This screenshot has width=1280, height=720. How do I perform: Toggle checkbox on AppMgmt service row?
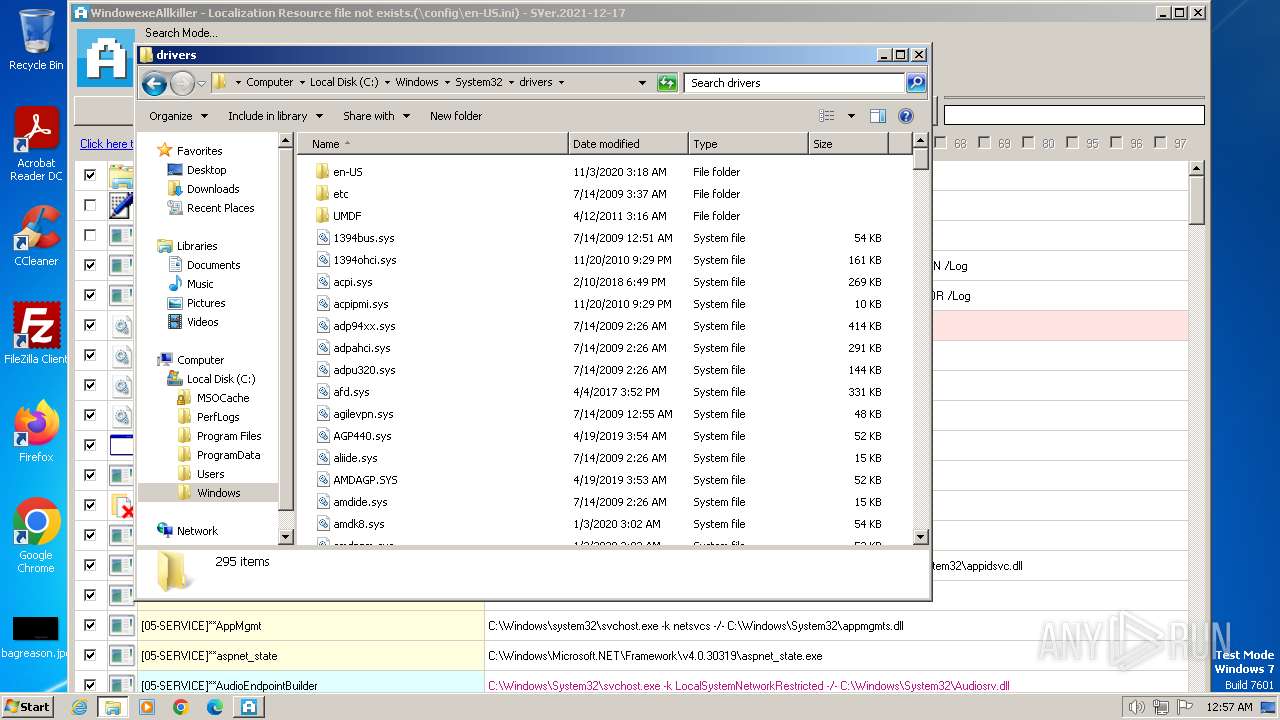click(x=90, y=625)
